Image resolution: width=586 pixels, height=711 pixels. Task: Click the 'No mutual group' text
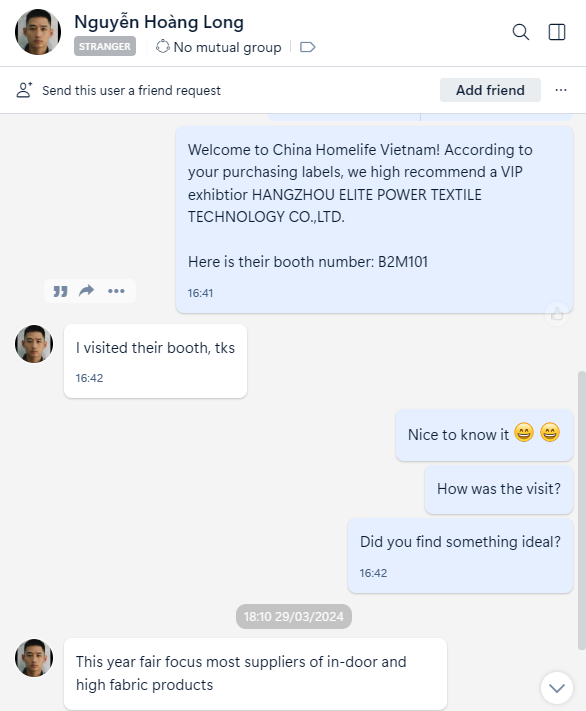point(227,47)
